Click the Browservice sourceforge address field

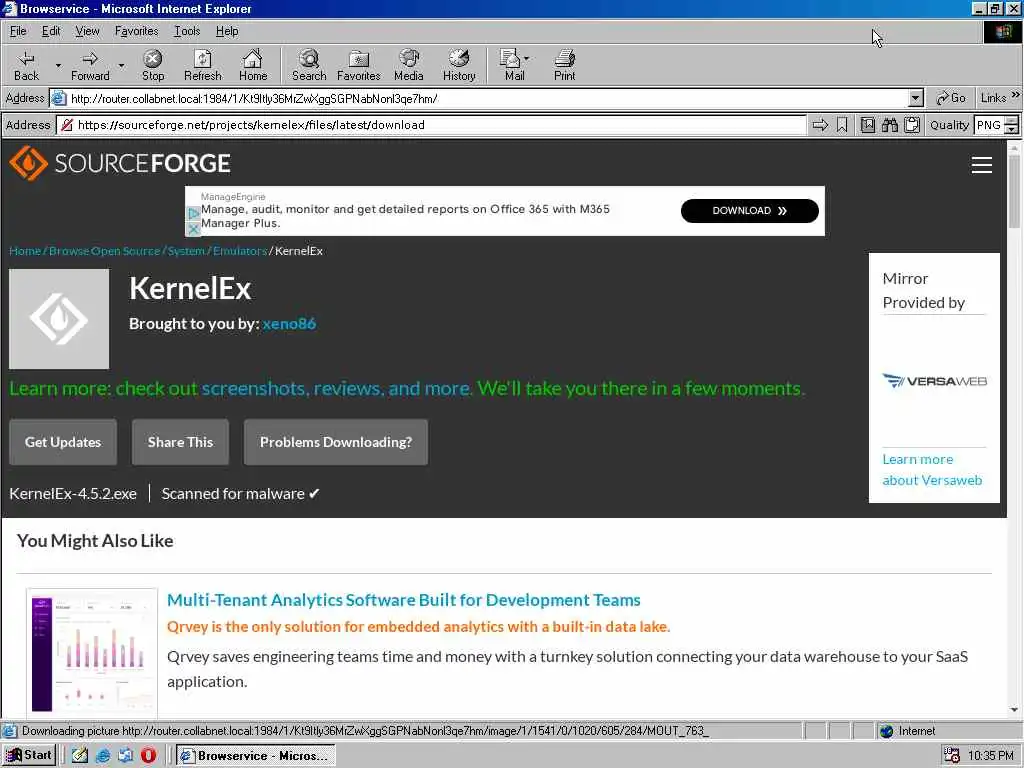pos(432,125)
